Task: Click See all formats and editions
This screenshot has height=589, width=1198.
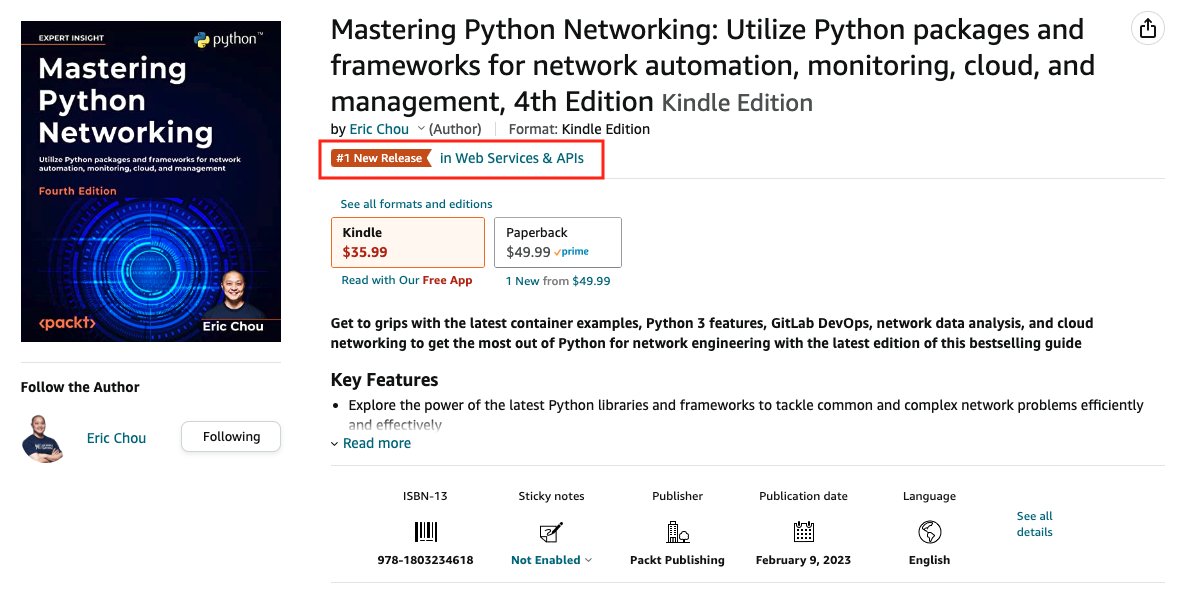Action: click(x=416, y=204)
